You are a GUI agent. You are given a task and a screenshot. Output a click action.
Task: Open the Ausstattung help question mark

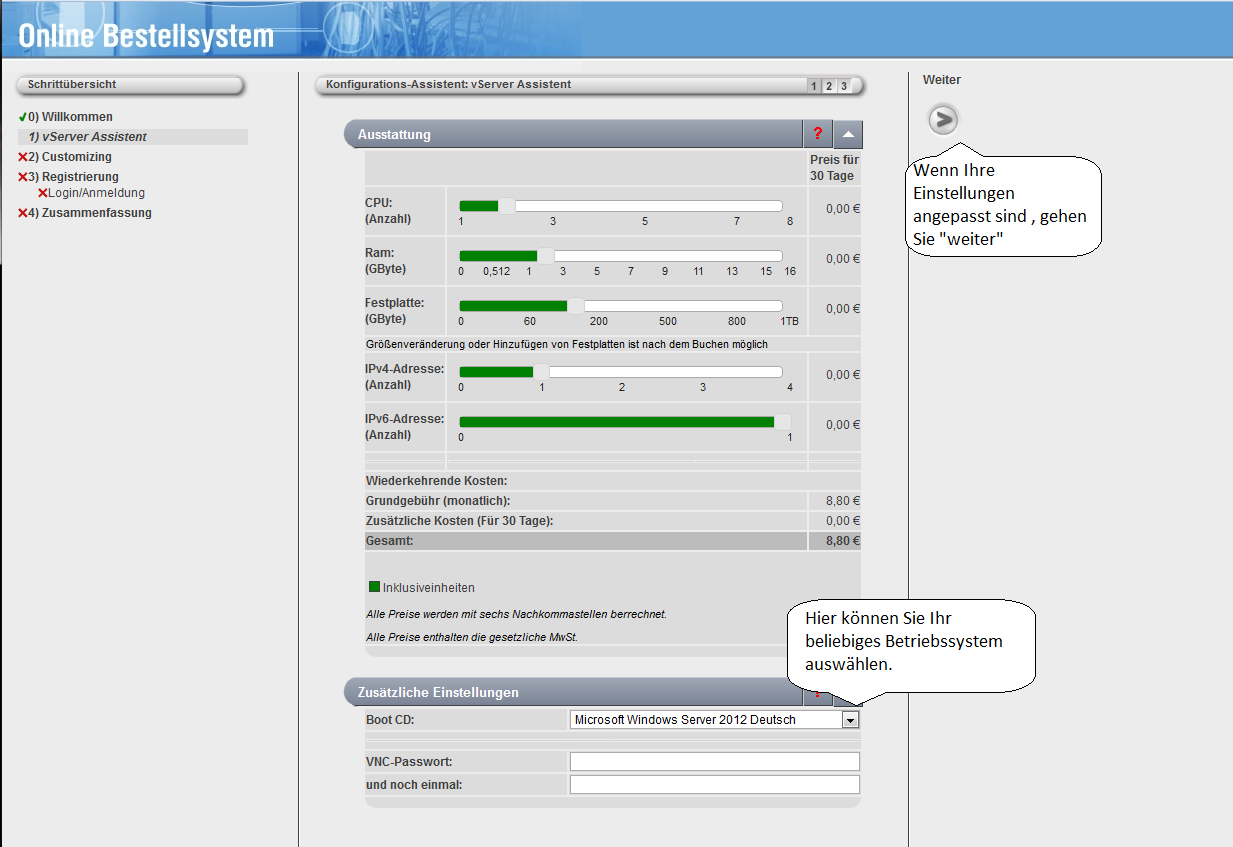[817, 134]
